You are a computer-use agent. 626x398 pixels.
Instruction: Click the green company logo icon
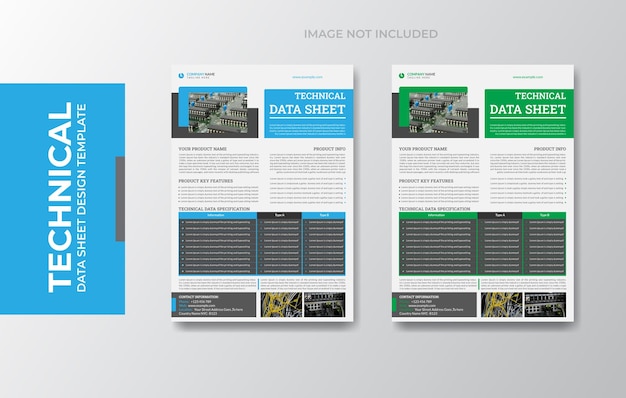point(402,75)
